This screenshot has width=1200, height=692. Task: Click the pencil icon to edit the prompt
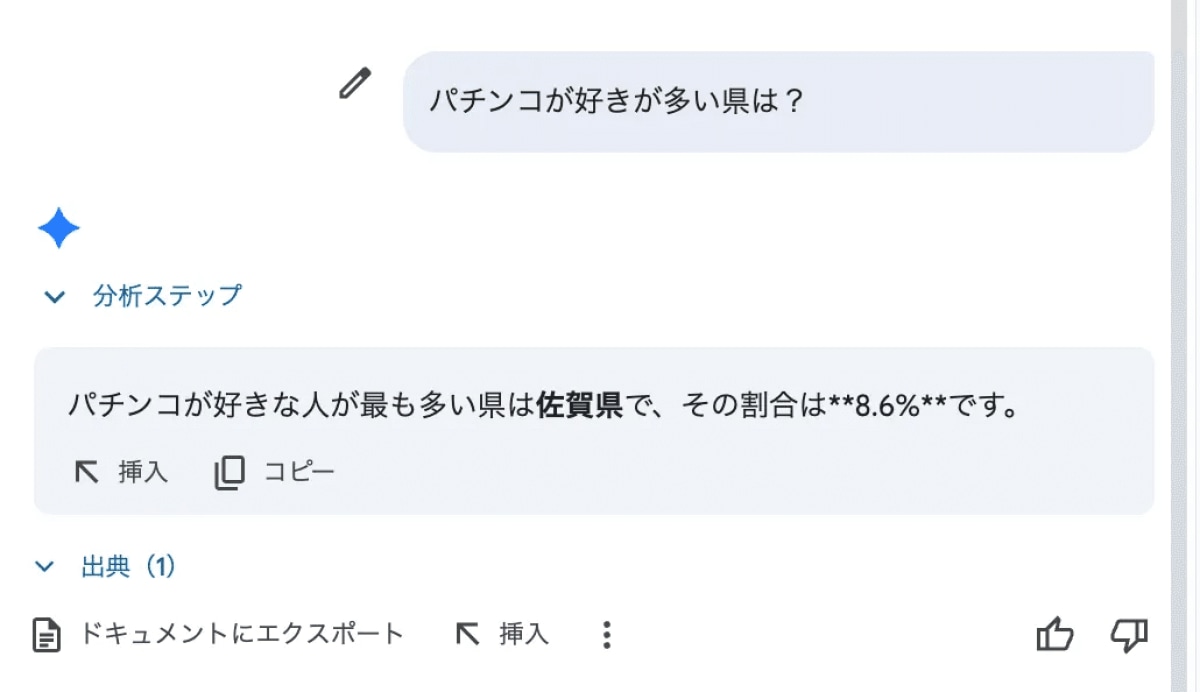pyautogui.click(x=354, y=84)
